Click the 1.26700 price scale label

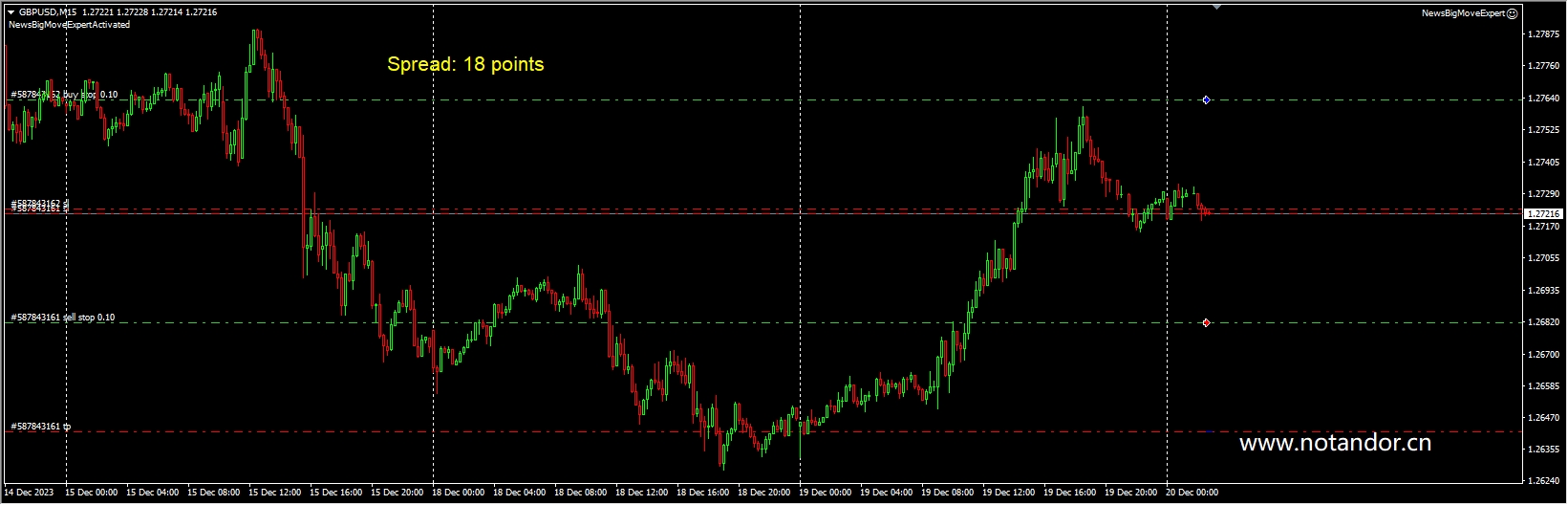pyautogui.click(x=1544, y=355)
